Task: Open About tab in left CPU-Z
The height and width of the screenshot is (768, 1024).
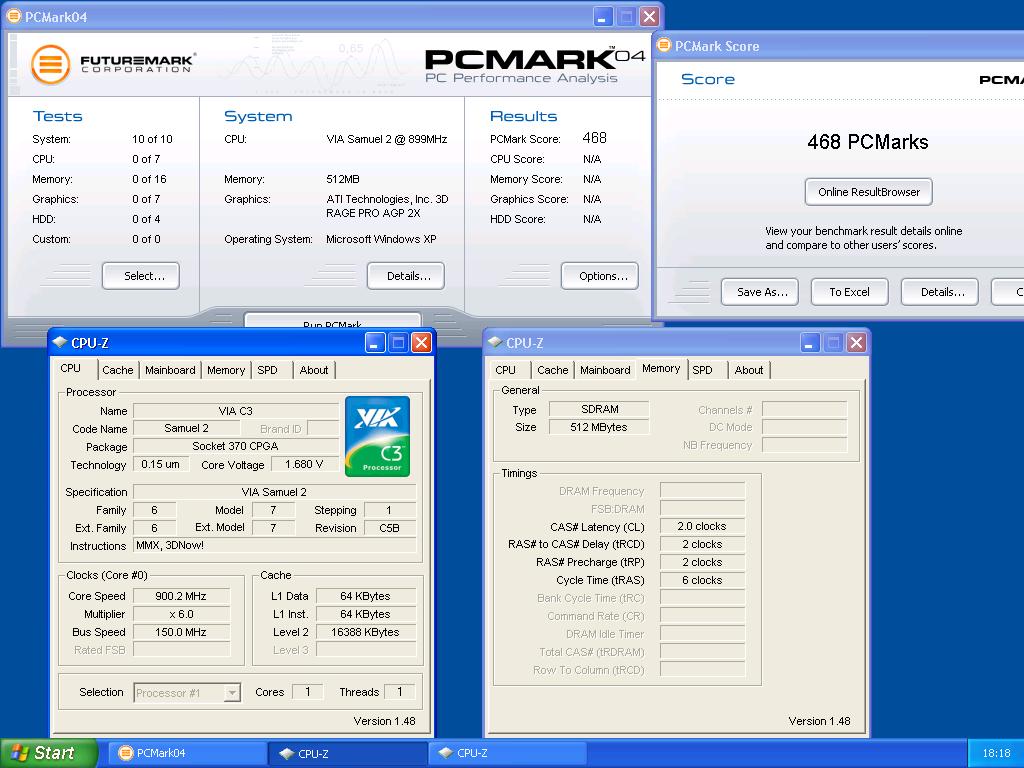Action: (313, 370)
